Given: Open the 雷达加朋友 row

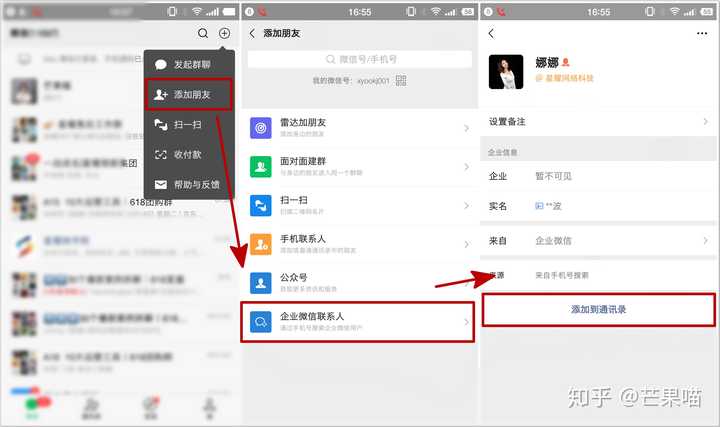Looking at the screenshot, I should [360, 128].
